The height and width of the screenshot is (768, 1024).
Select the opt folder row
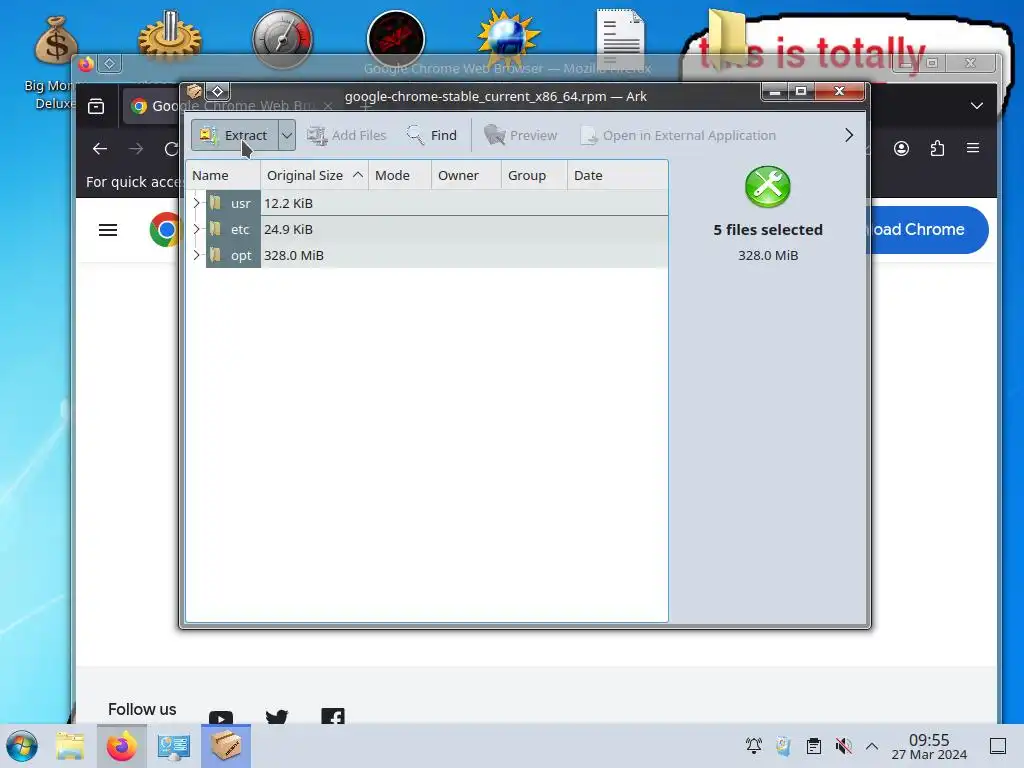pos(427,255)
